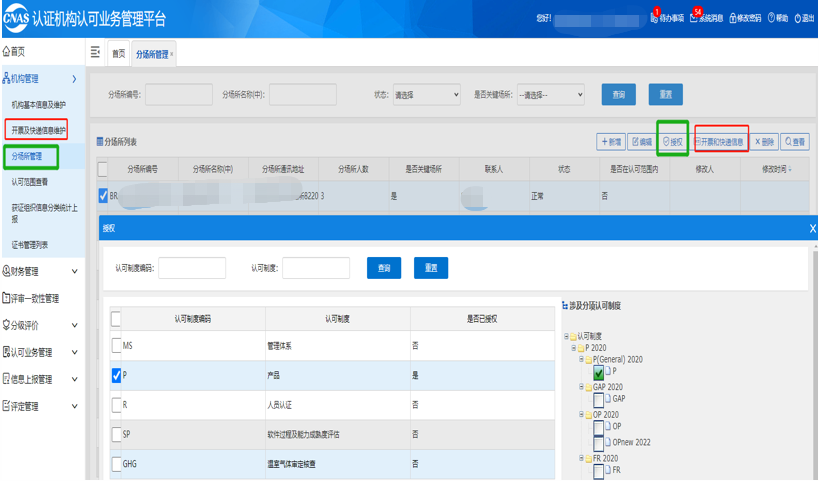Uncheck the P 产品 row checkbox

point(116,375)
